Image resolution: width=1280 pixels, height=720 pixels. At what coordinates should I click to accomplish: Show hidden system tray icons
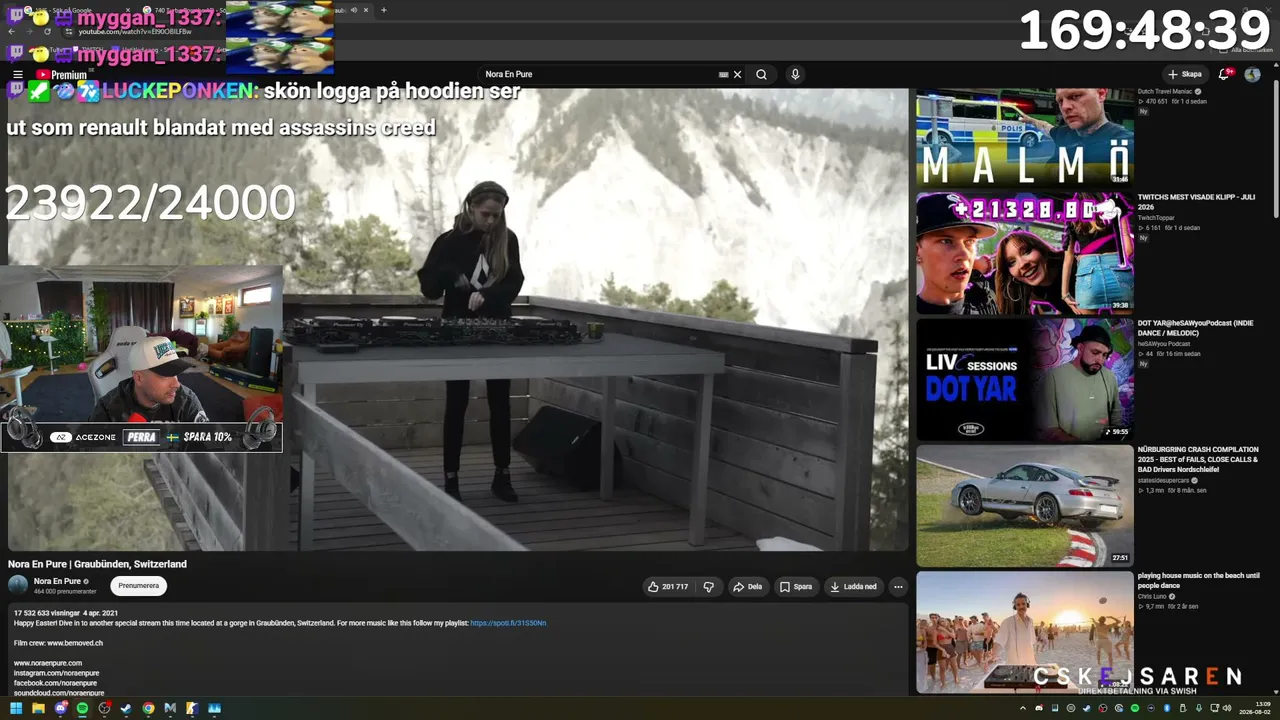[1024, 708]
